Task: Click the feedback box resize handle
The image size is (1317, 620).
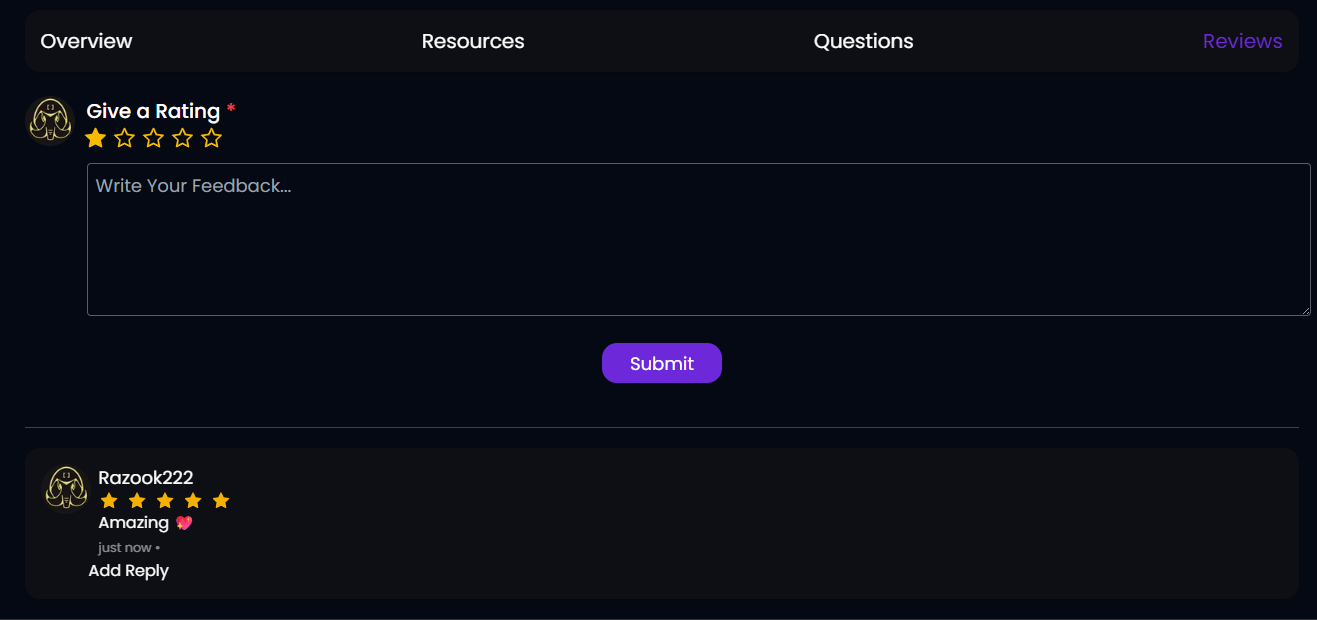Action: coord(1305,310)
